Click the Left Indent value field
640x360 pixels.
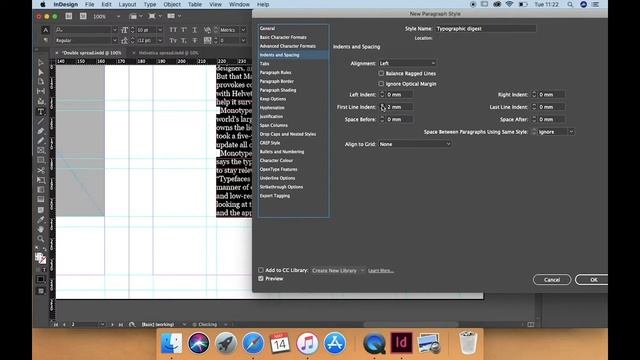[399, 94]
